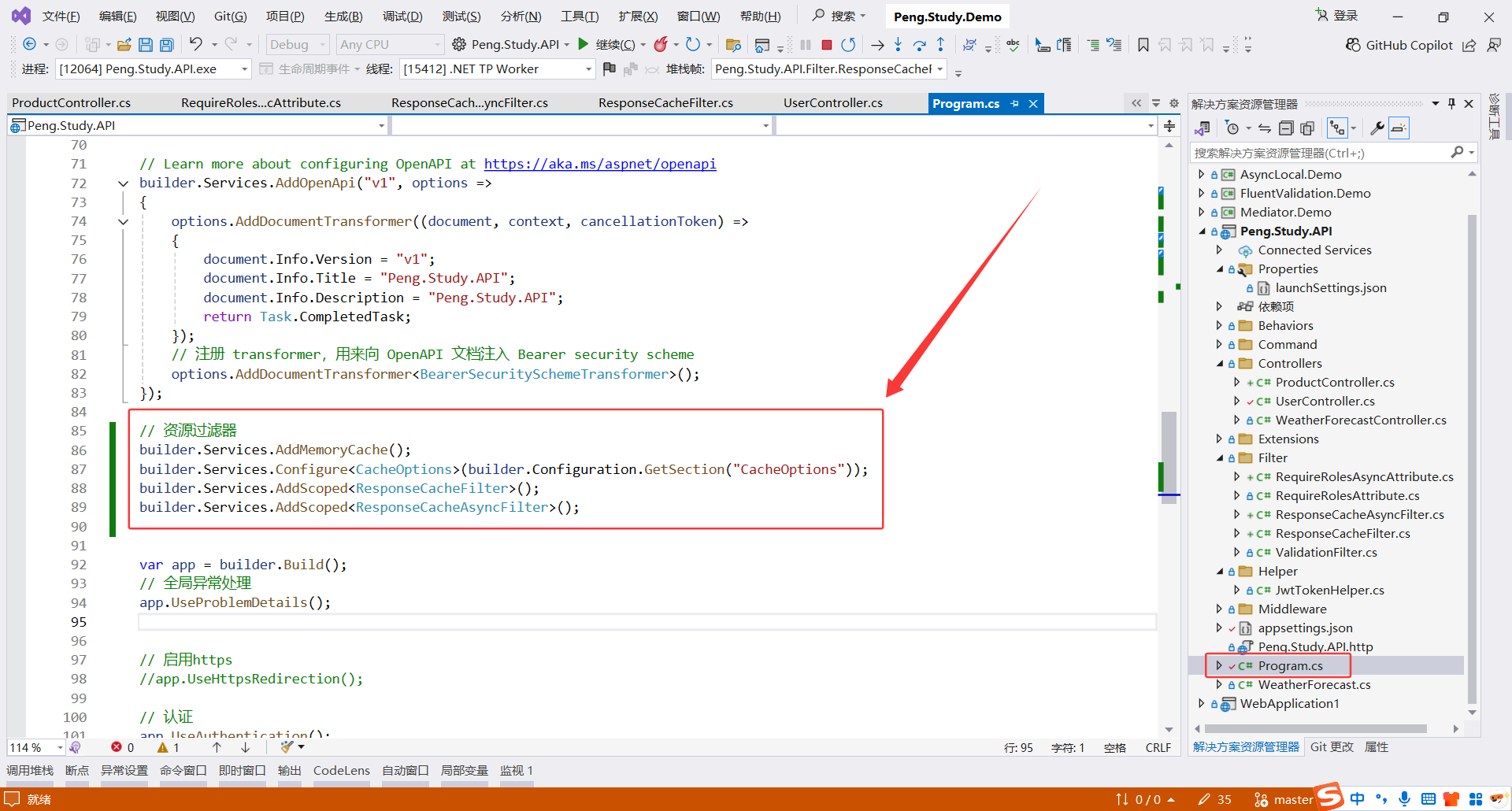
Task: Switch to ProductController.cs tab
Action: tap(72, 103)
